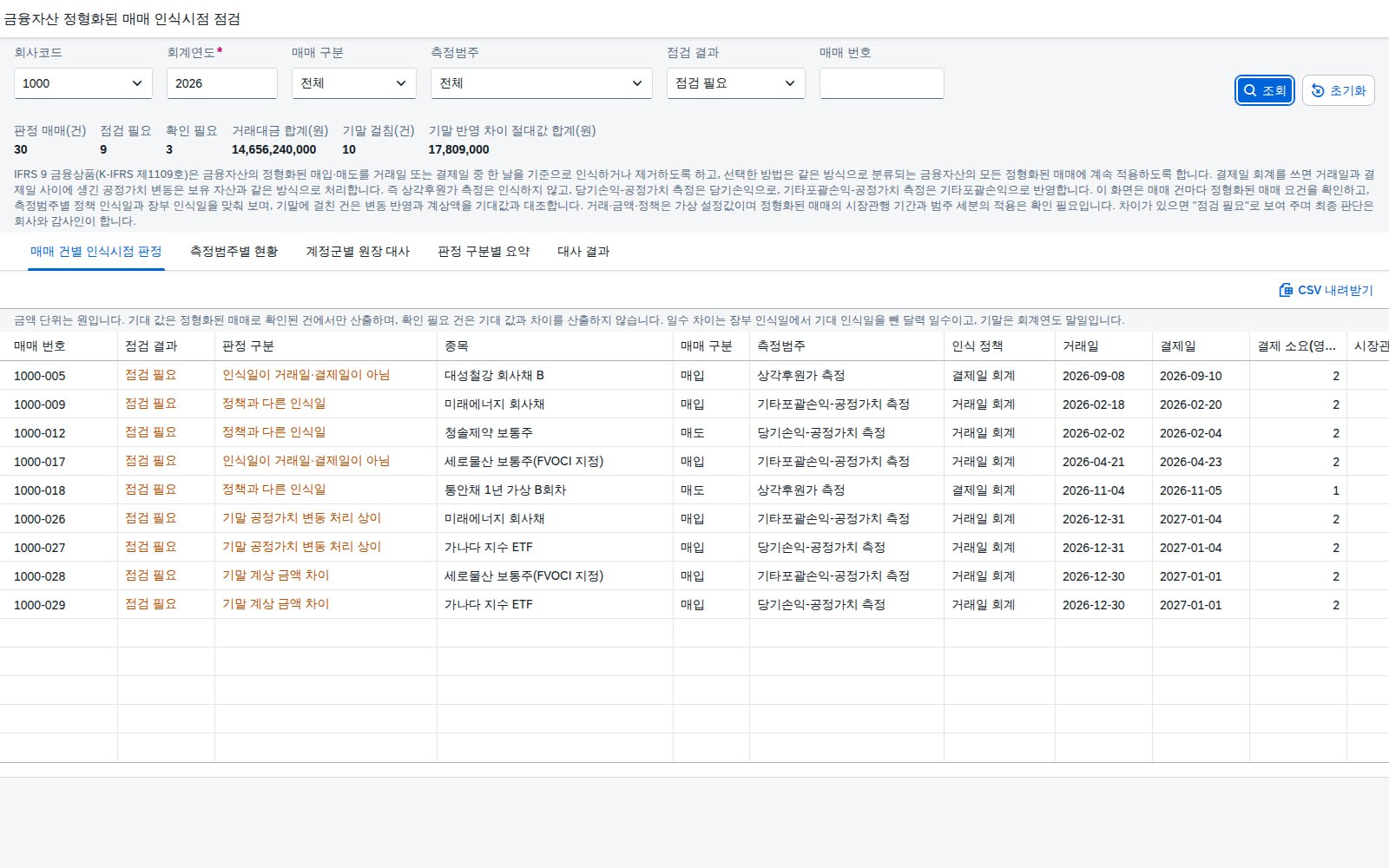Screen dimensions: 1389x868
Task: Open the 회사코드 dropdown showing 1000
Action: coord(83,83)
